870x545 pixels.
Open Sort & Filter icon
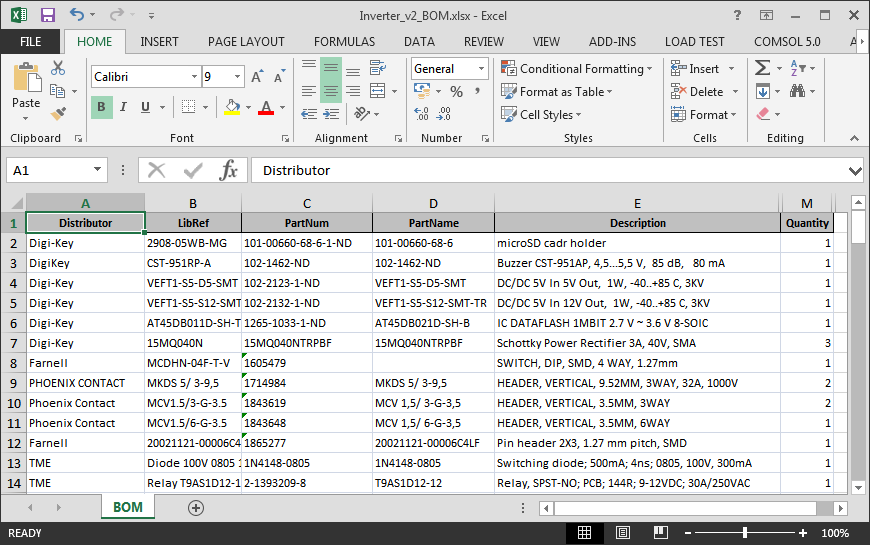tap(798, 68)
